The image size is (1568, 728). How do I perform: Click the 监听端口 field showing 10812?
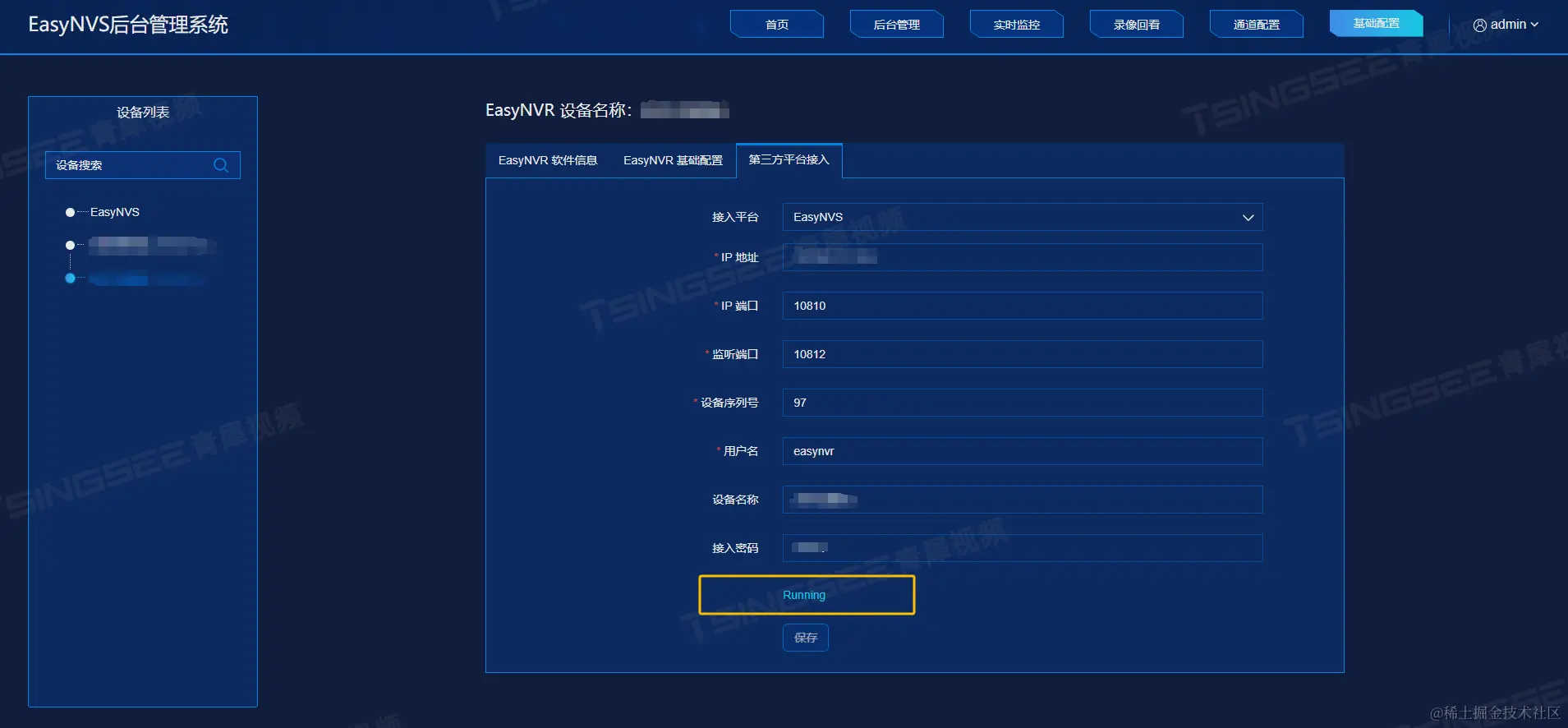click(x=1022, y=354)
